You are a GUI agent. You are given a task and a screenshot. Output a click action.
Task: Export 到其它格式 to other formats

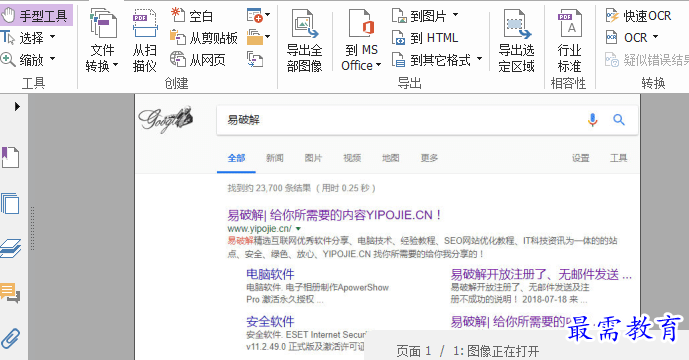432,59
